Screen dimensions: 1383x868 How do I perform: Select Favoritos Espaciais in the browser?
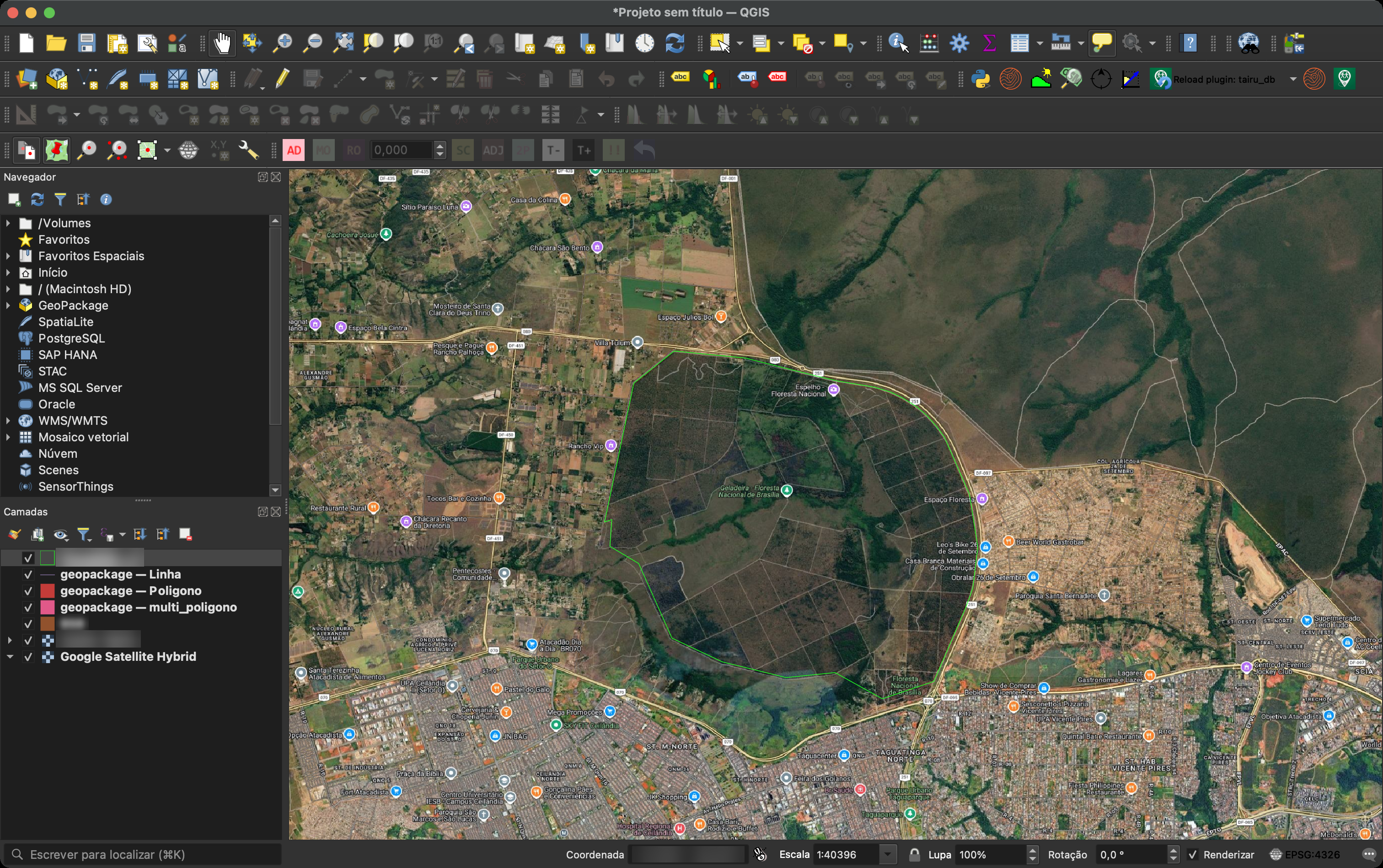pyautogui.click(x=91, y=256)
